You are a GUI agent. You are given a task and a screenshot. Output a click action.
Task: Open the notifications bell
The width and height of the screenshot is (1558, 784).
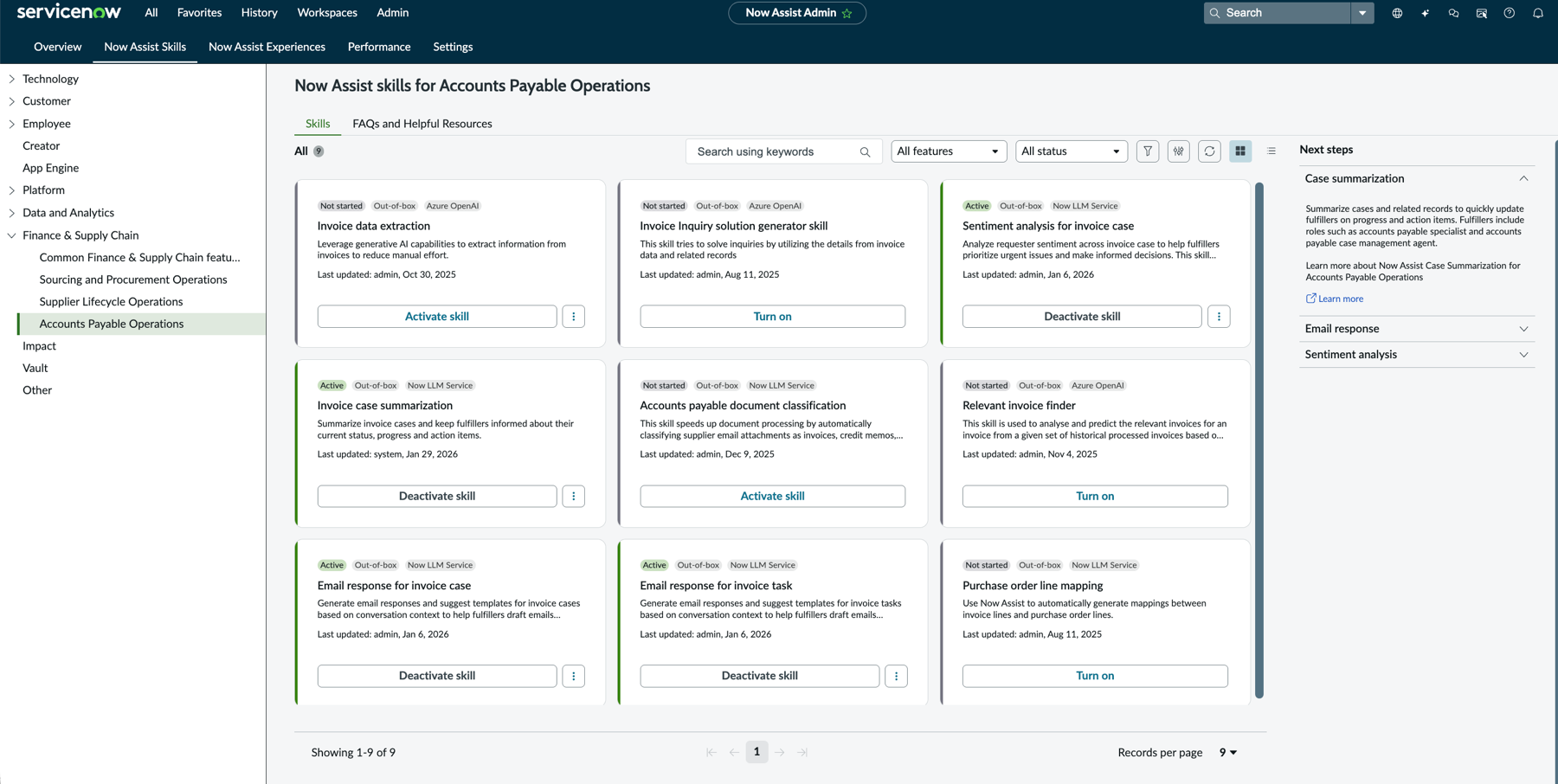tap(1538, 13)
